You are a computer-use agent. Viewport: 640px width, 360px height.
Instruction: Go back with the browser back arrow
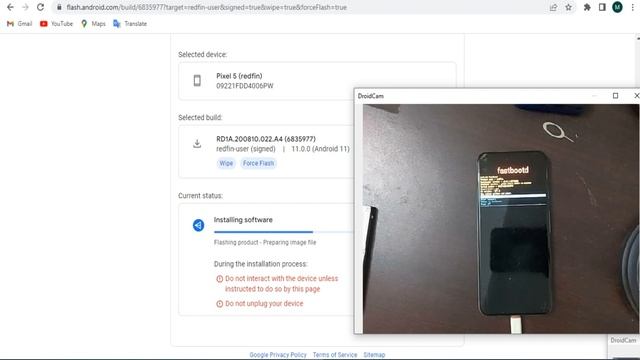[10, 7]
